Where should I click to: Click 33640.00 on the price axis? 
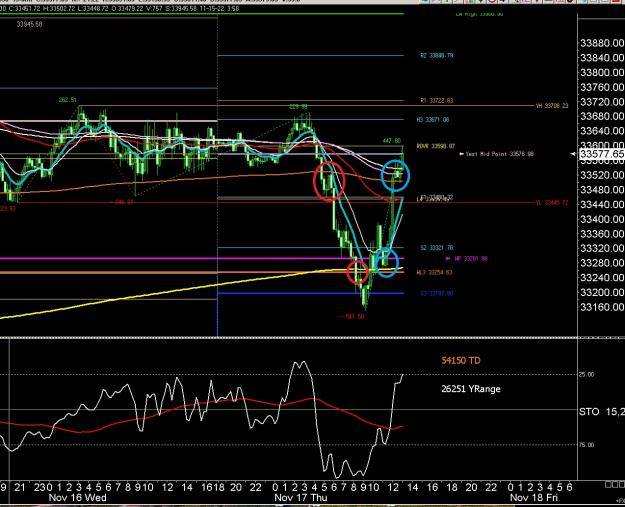click(x=602, y=131)
